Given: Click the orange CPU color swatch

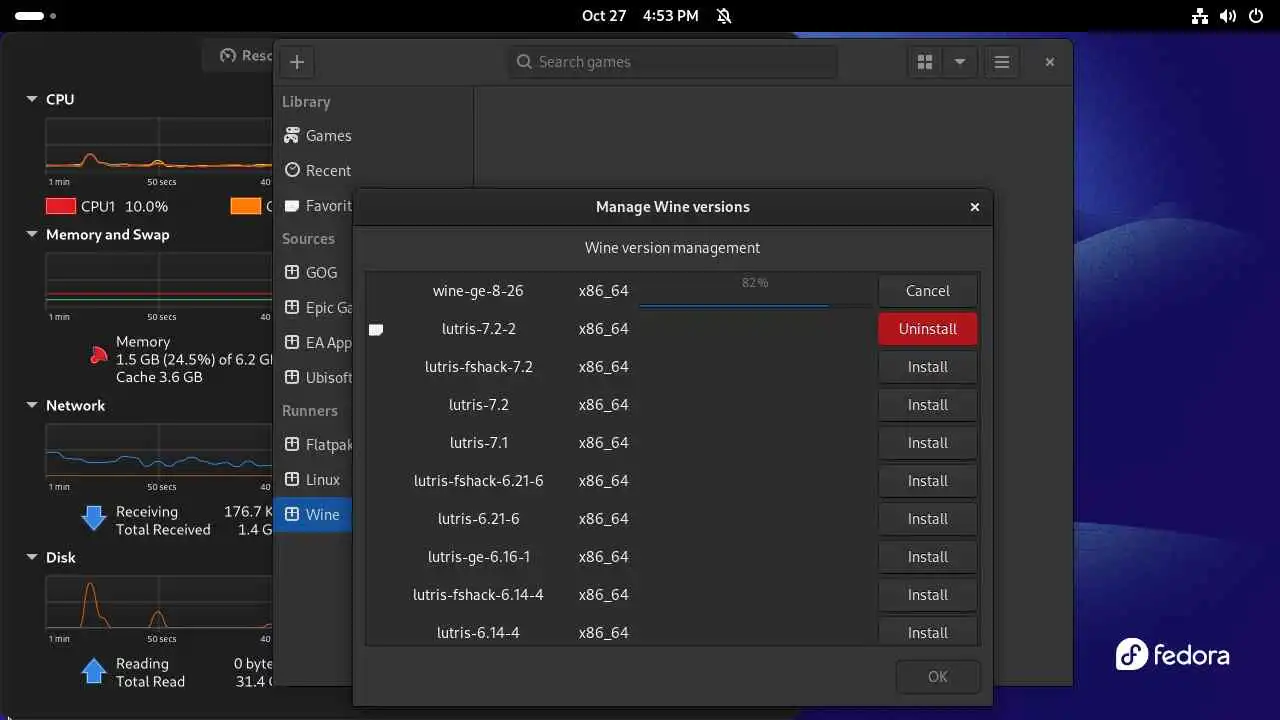Looking at the screenshot, I should coord(246,206).
